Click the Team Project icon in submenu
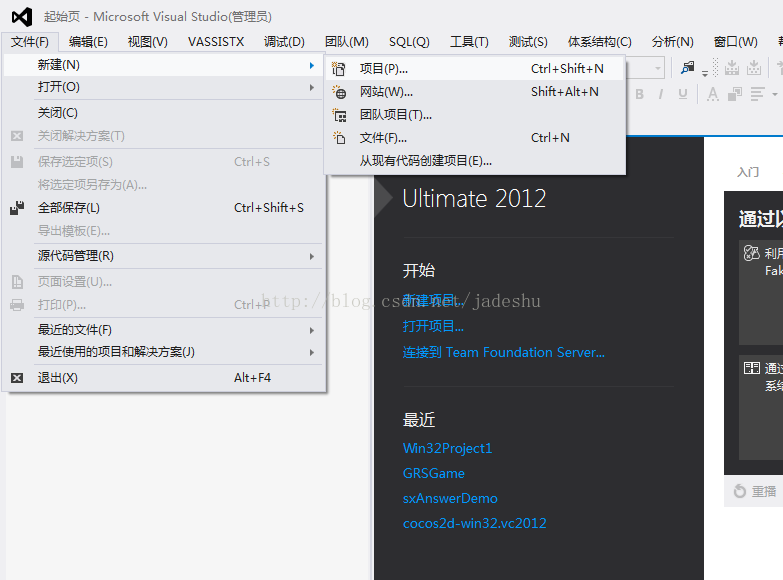783x580 pixels. point(340,115)
